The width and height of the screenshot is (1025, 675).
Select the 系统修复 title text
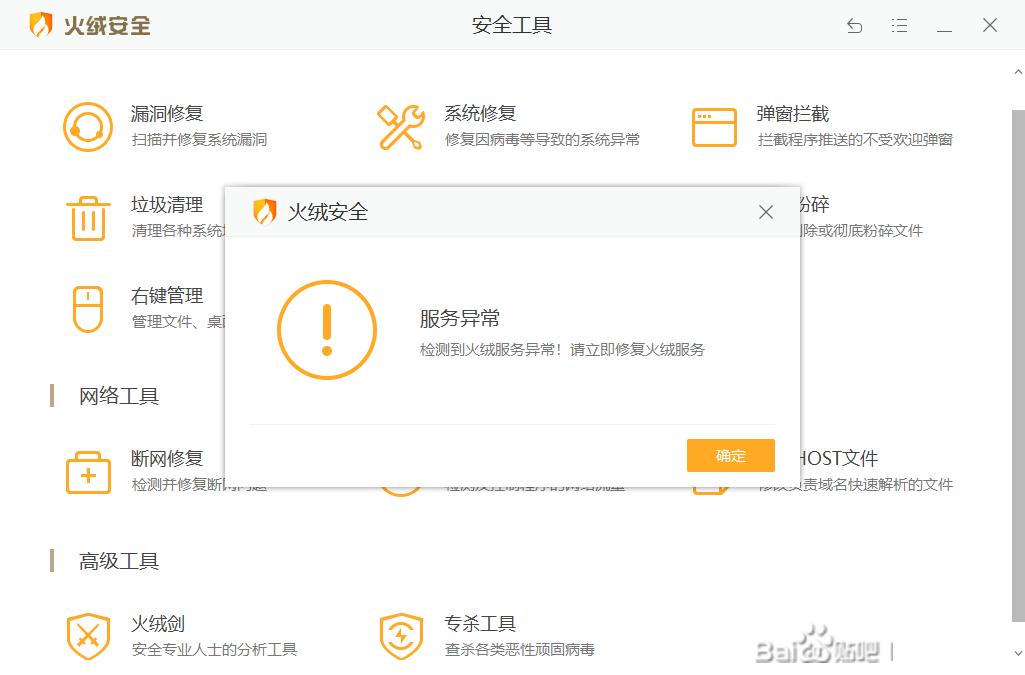click(x=480, y=114)
